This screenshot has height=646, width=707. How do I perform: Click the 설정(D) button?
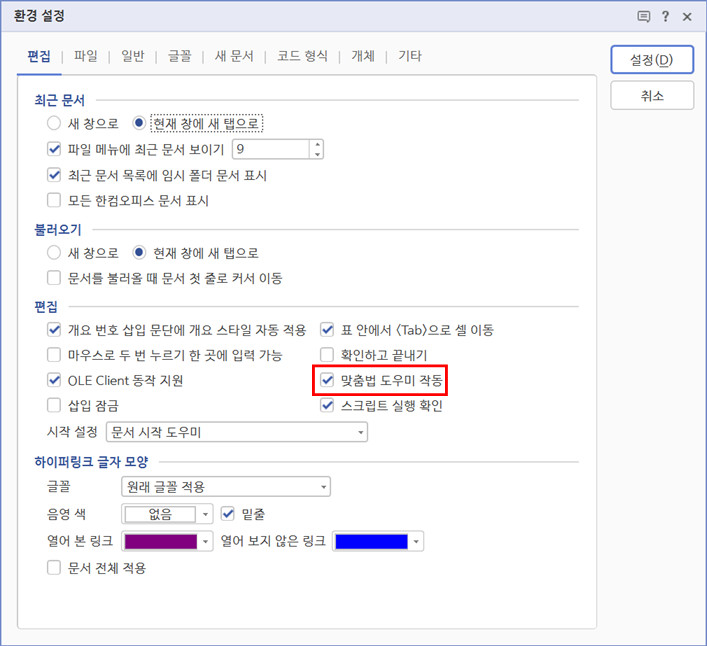pos(652,60)
